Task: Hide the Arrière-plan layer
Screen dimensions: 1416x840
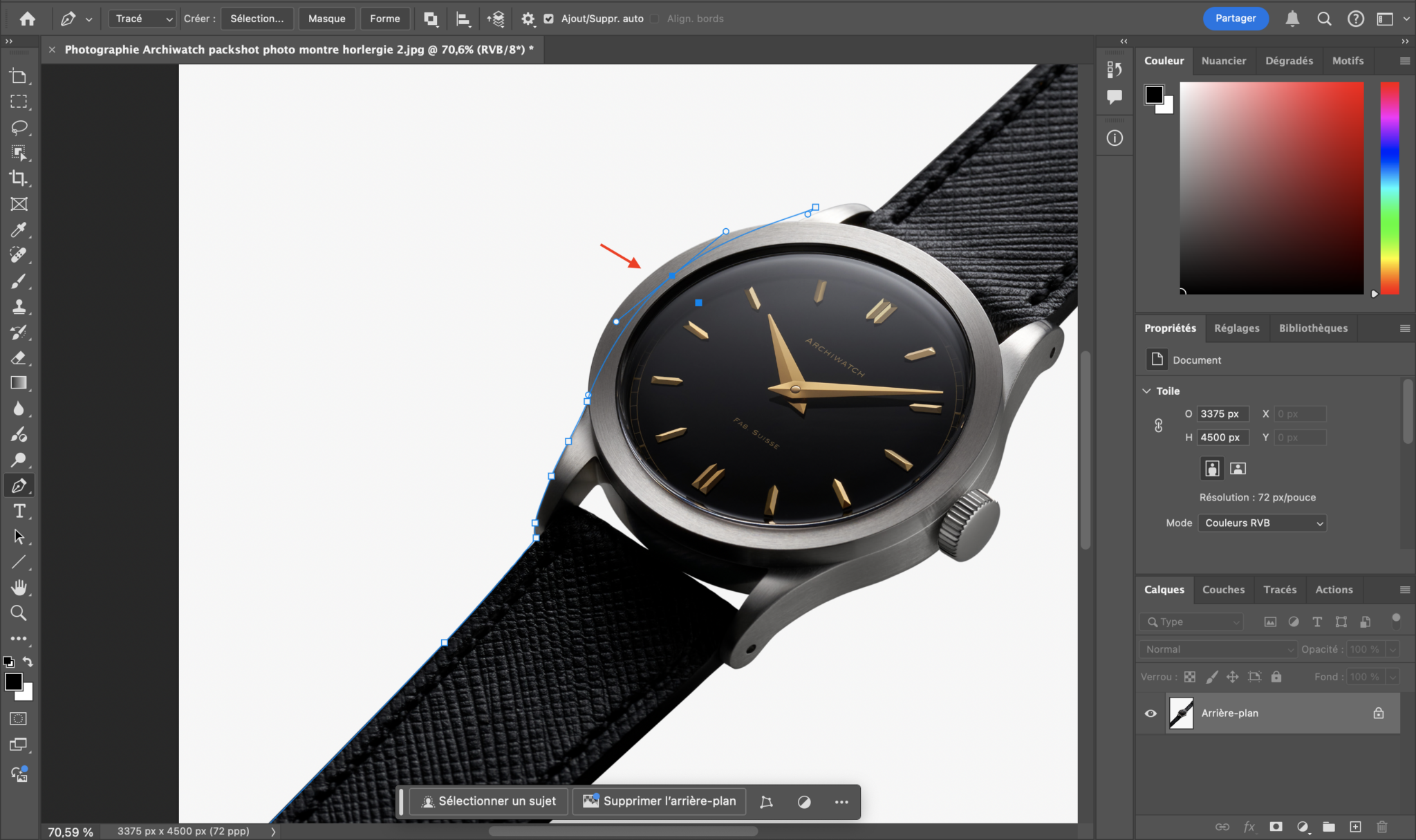Action: tap(1150, 713)
